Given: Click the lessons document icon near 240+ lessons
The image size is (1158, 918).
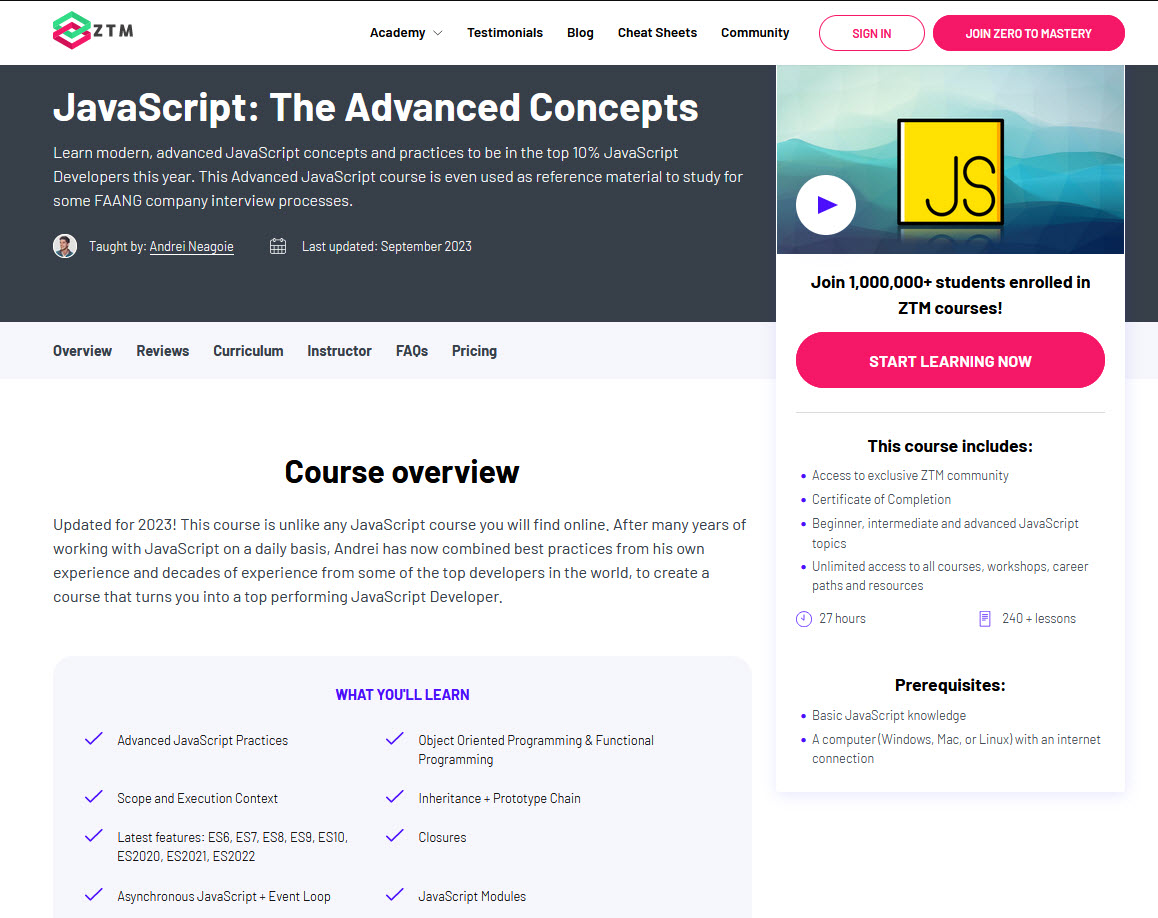Looking at the screenshot, I should [984, 619].
